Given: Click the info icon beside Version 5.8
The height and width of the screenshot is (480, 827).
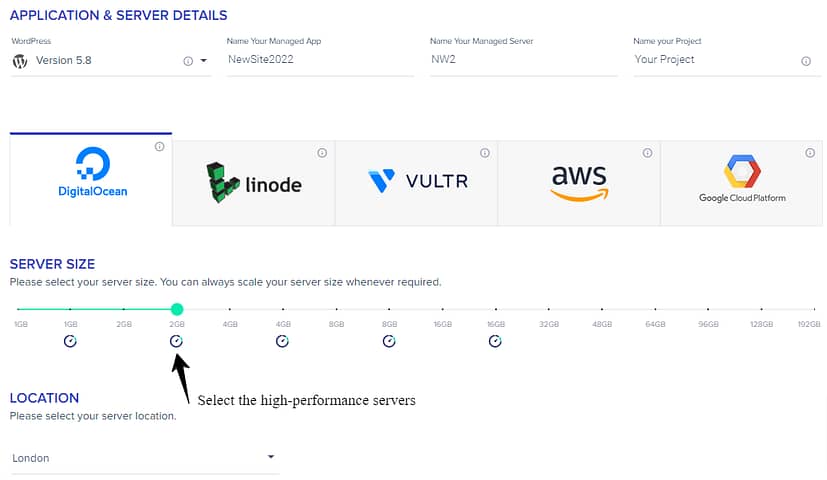Looking at the screenshot, I should (x=188, y=61).
